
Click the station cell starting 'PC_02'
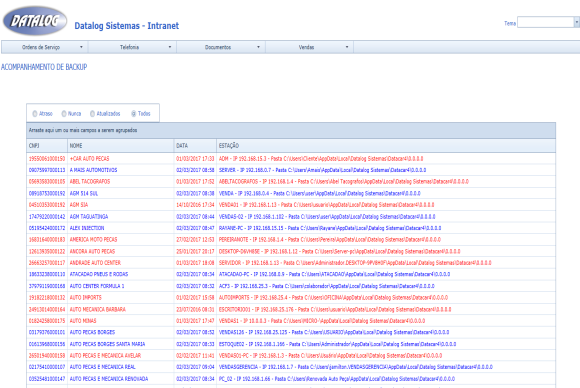[386, 379]
